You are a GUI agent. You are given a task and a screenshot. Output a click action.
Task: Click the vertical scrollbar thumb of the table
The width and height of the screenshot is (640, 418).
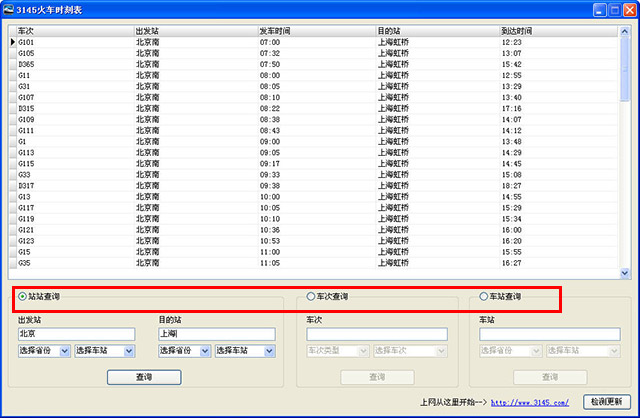tap(624, 69)
